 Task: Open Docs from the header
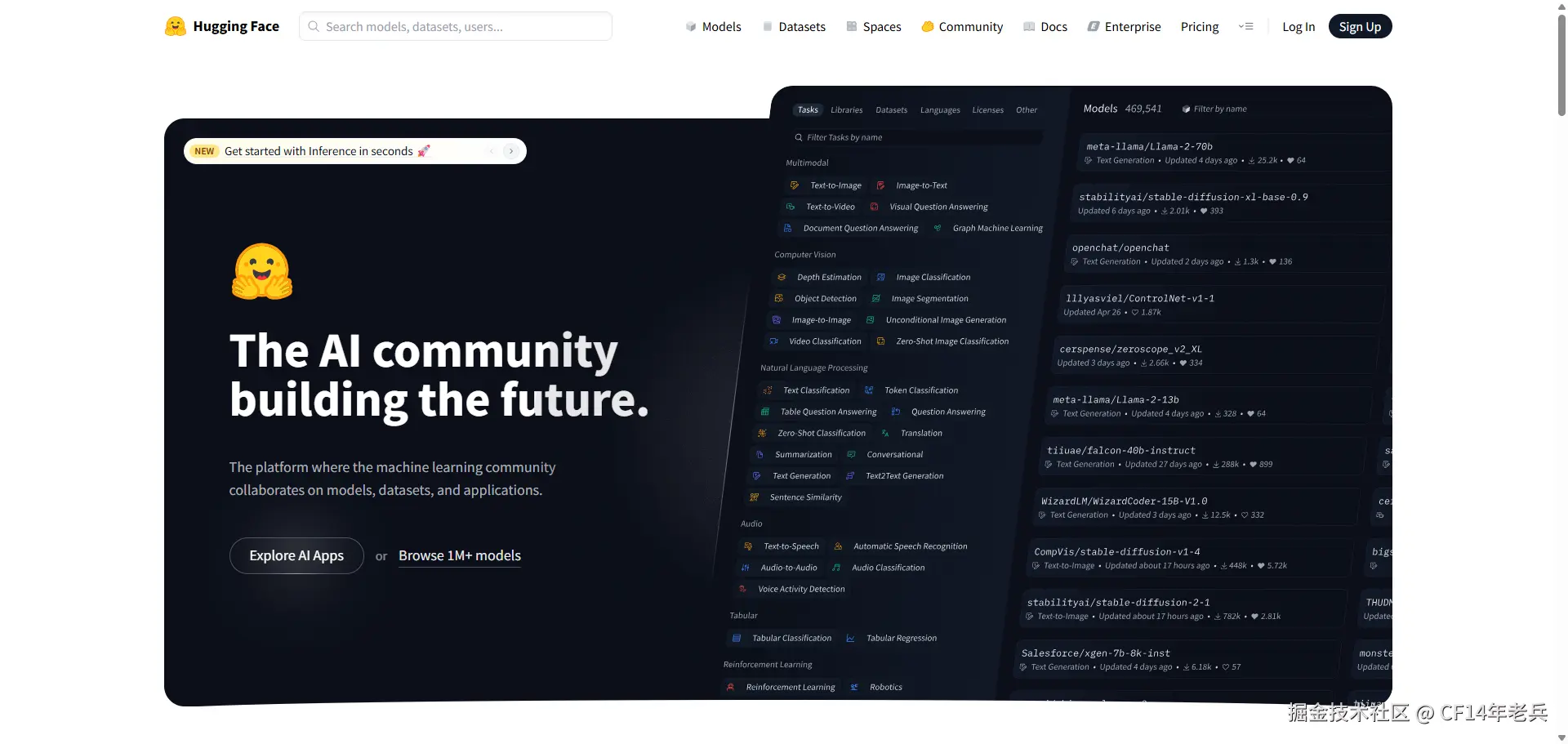point(1045,27)
